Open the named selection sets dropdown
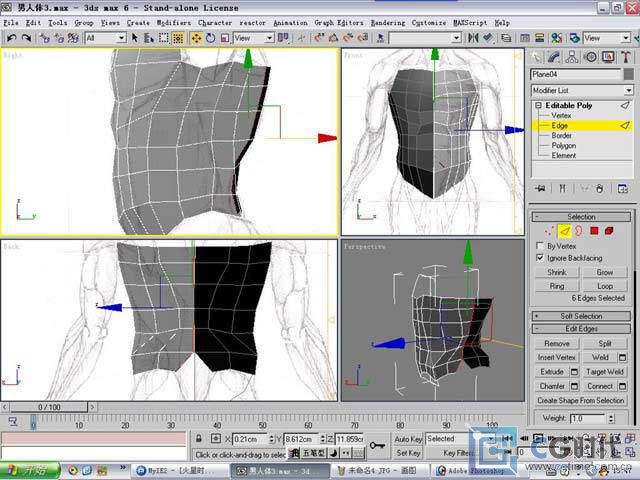The height and width of the screenshot is (480, 640). click(425, 38)
